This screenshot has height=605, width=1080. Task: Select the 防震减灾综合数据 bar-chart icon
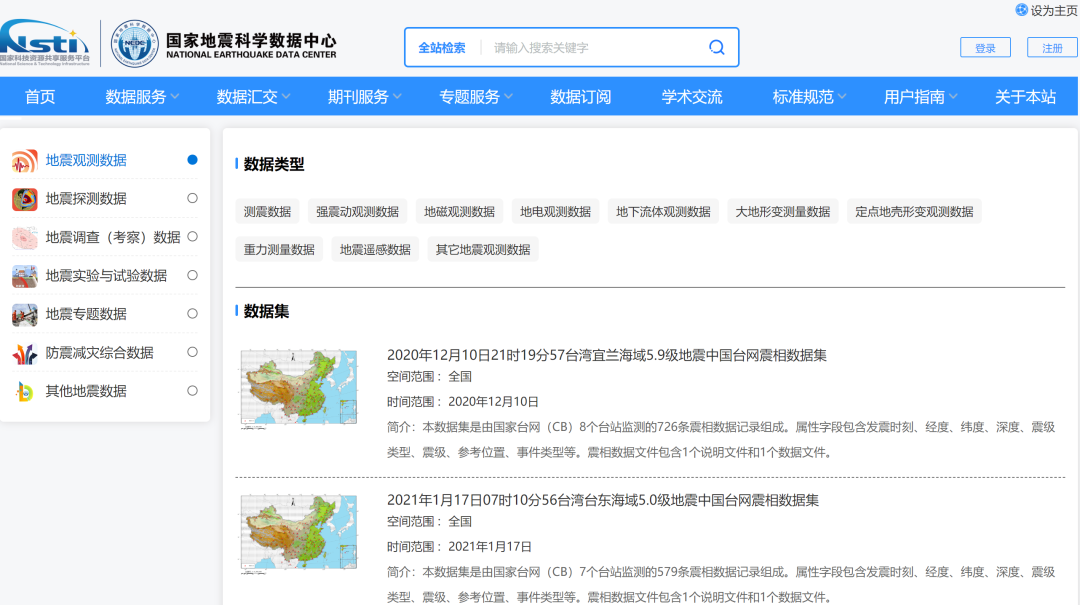pos(24,352)
